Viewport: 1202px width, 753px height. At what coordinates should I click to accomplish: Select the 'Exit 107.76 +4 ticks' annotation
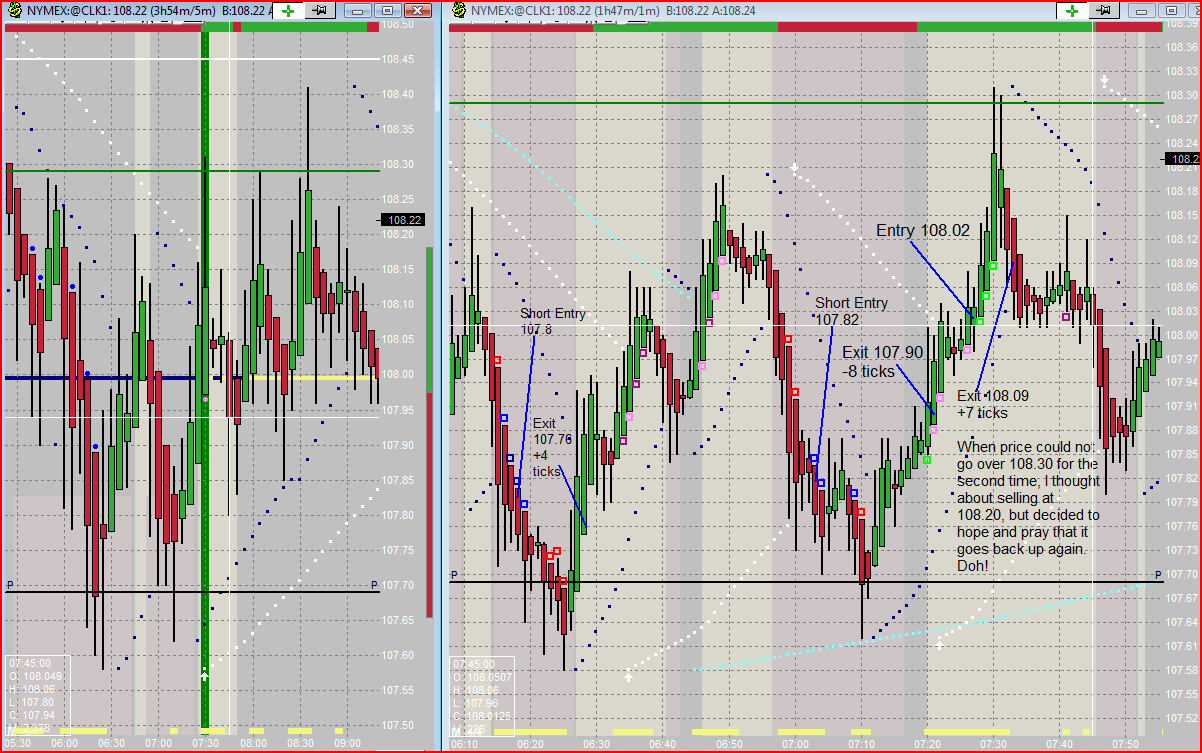tap(553, 446)
